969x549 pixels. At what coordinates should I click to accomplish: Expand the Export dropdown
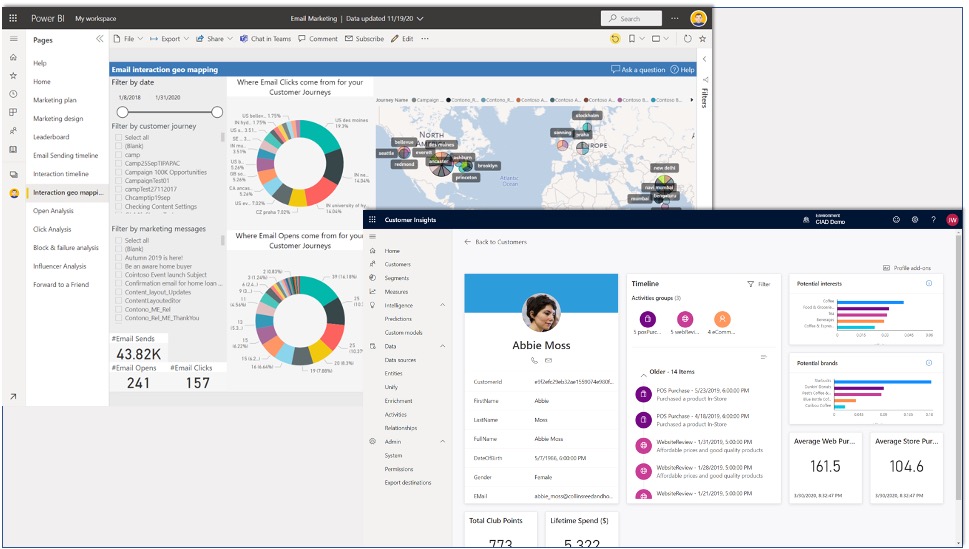coord(170,39)
